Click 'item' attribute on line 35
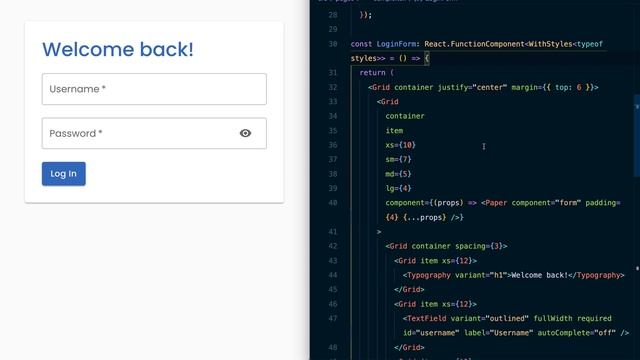Image resolution: width=640 pixels, height=360 pixels. click(x=394, y=131)
